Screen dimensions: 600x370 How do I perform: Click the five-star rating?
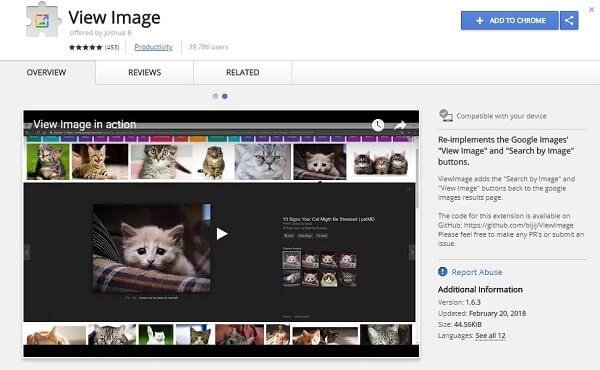86,47
